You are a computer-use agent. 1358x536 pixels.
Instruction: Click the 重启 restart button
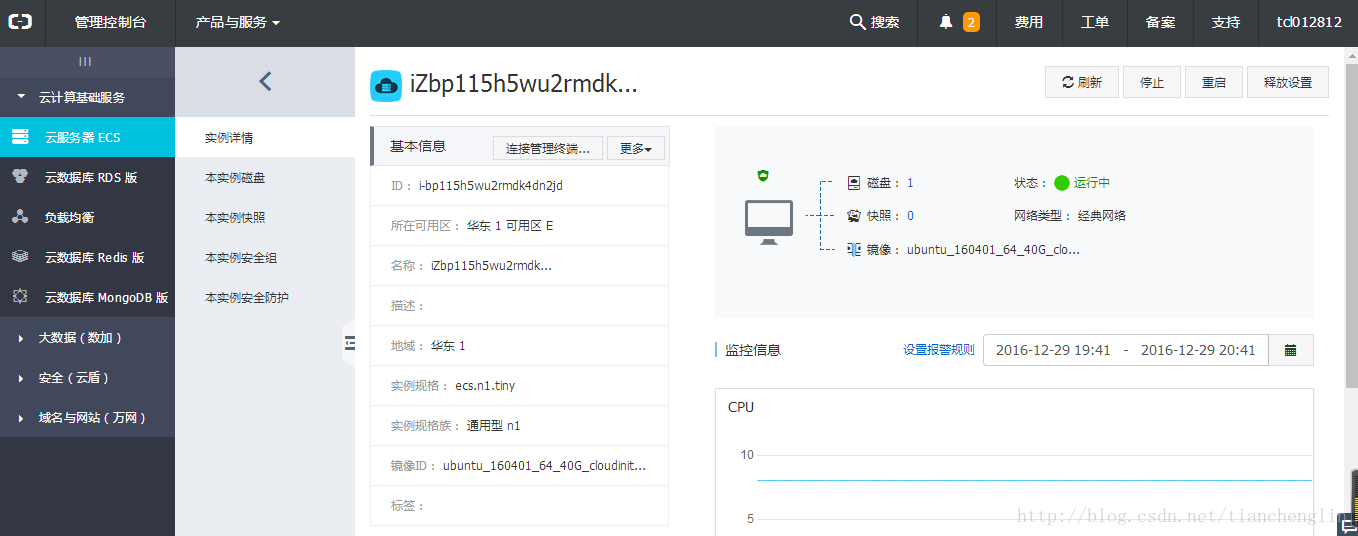point(1214,82)
